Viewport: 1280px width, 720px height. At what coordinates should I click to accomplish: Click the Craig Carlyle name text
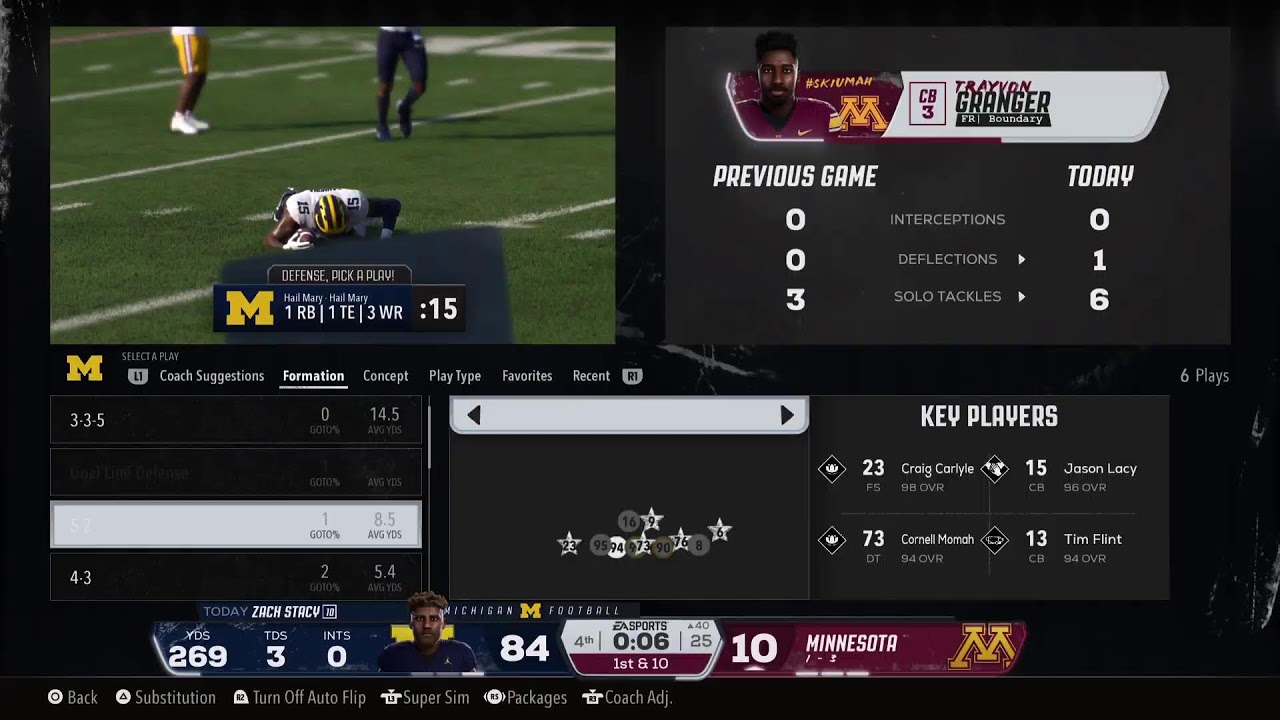point(937,468)
